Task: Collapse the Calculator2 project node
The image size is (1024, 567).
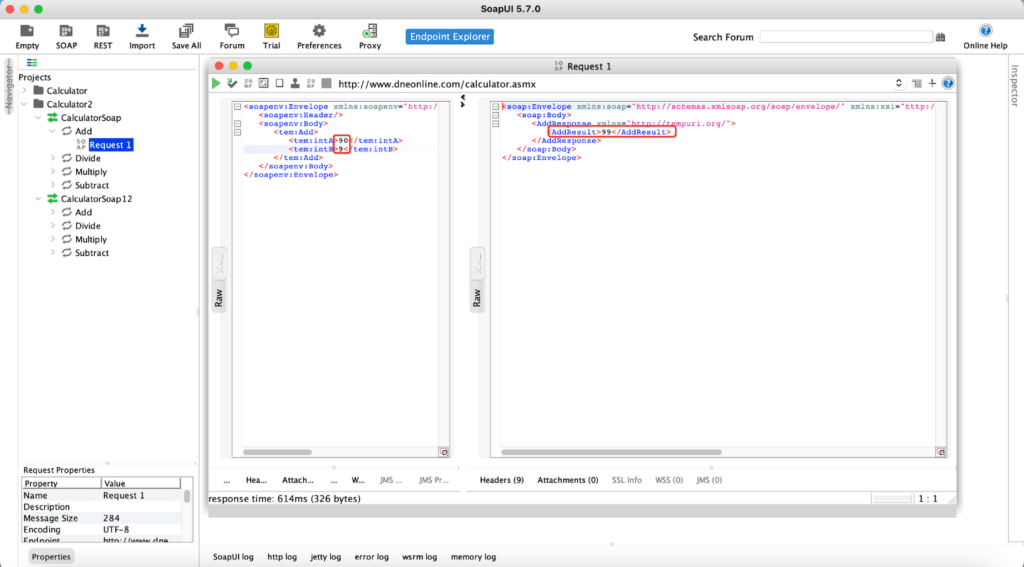Action: tap(25, 104)
